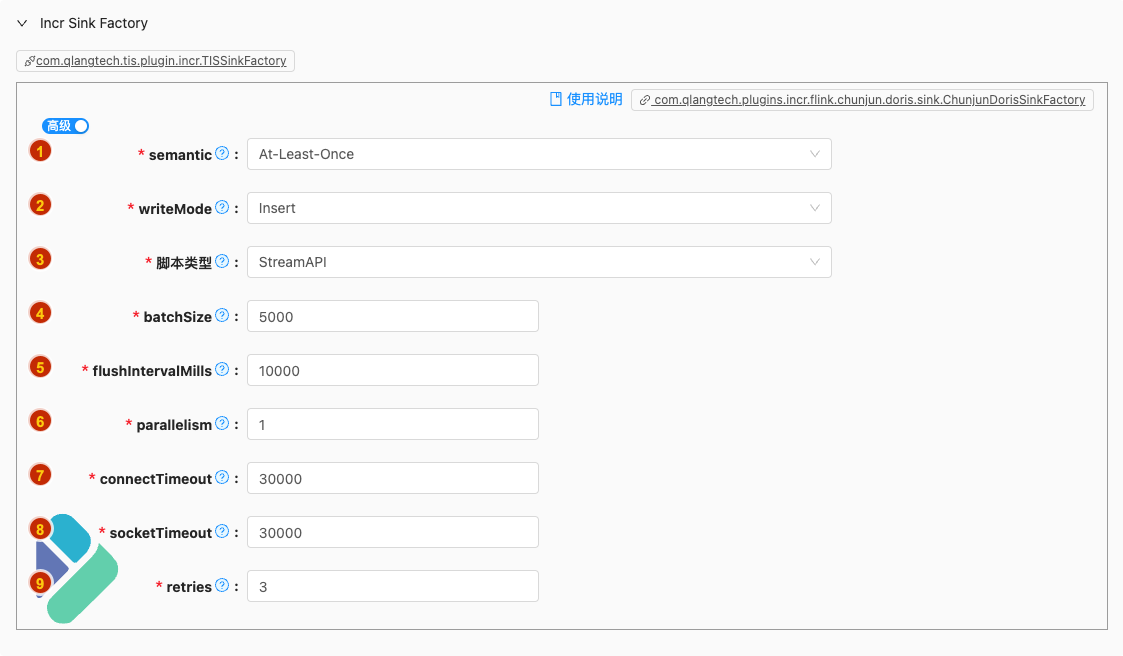
Task: Click the batchSize help question icon
Action: (222, 316)
